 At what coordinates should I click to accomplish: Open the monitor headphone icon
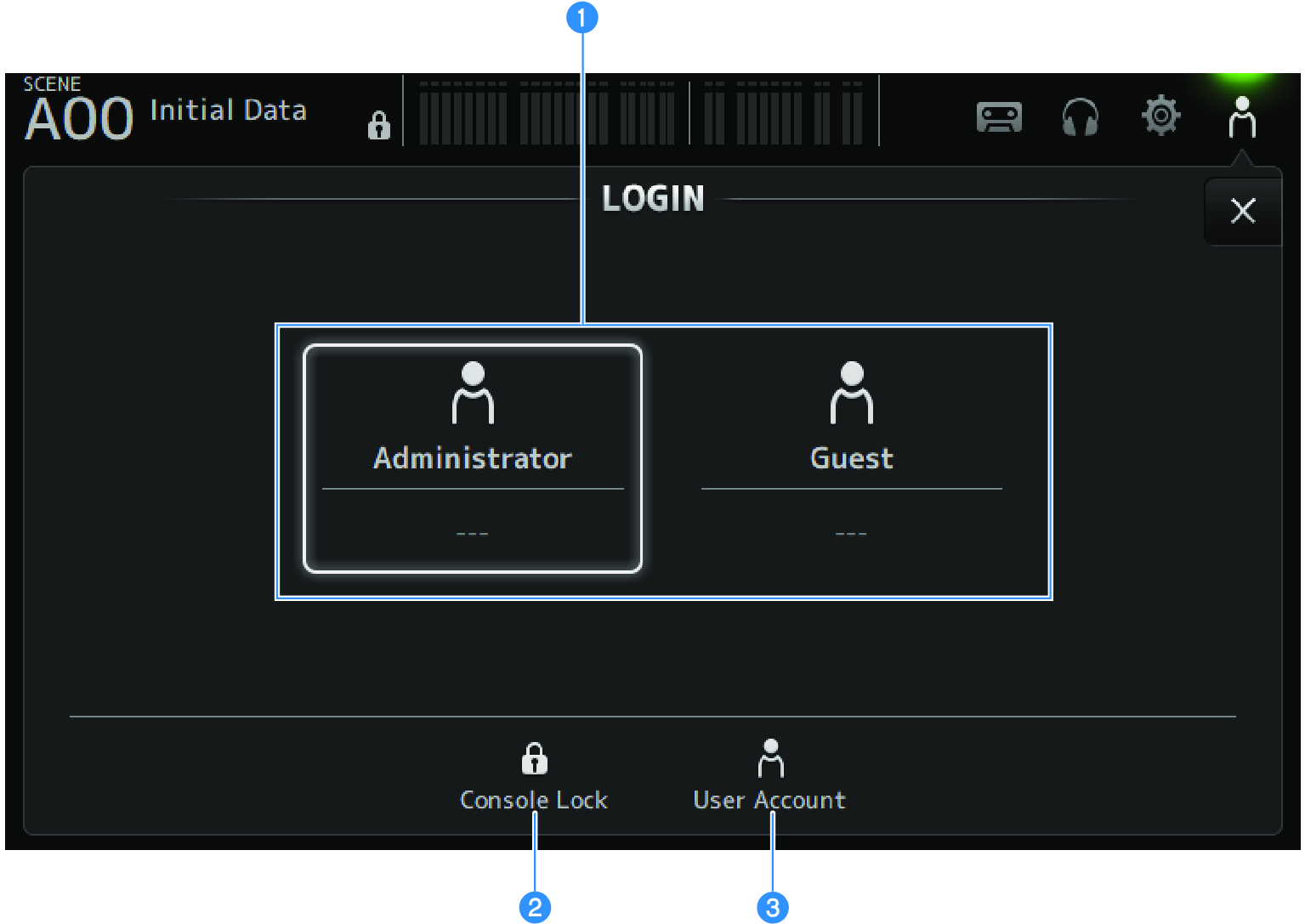(x=1079, y=118)
